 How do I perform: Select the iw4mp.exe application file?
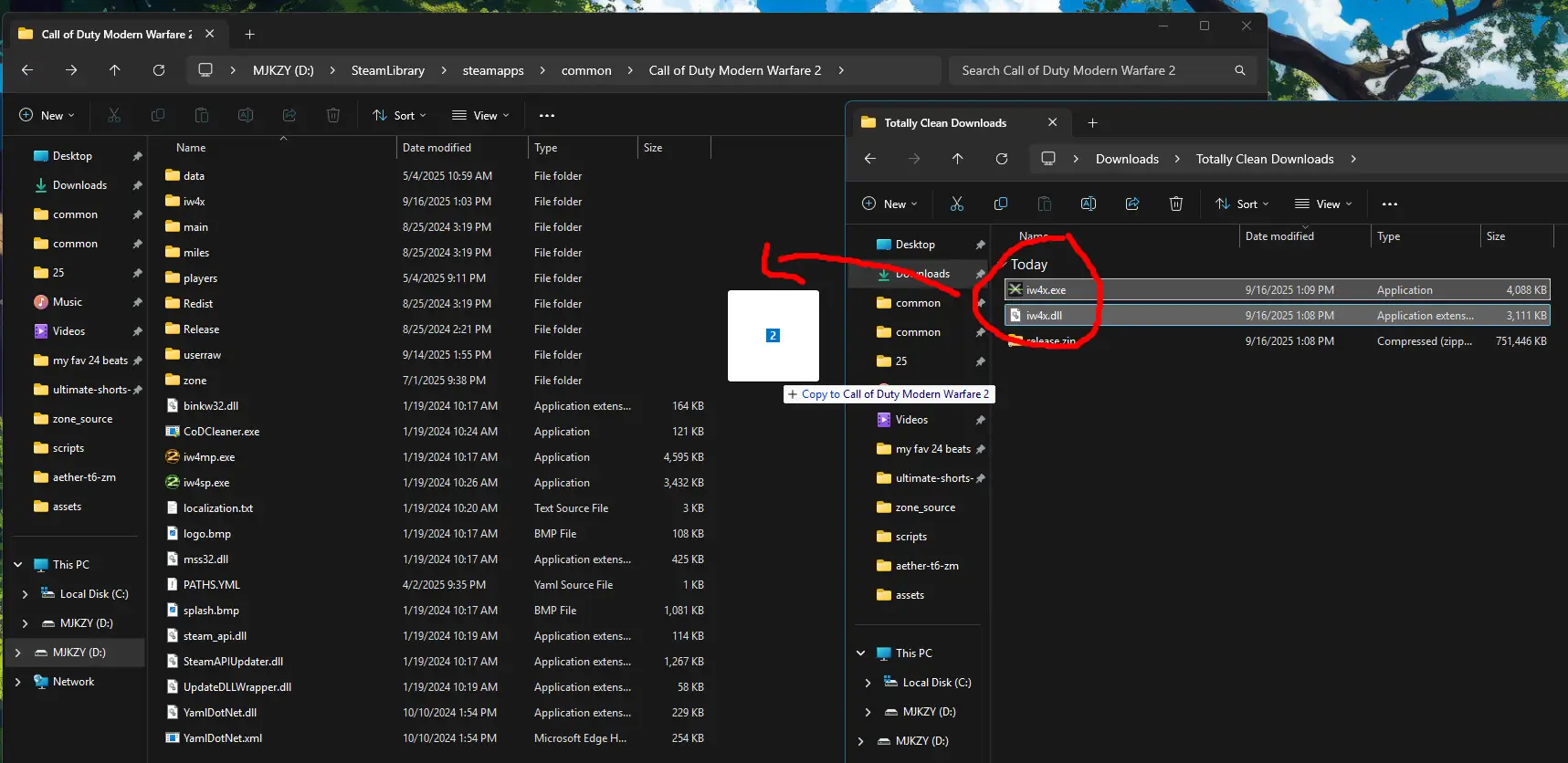[209, 457]
